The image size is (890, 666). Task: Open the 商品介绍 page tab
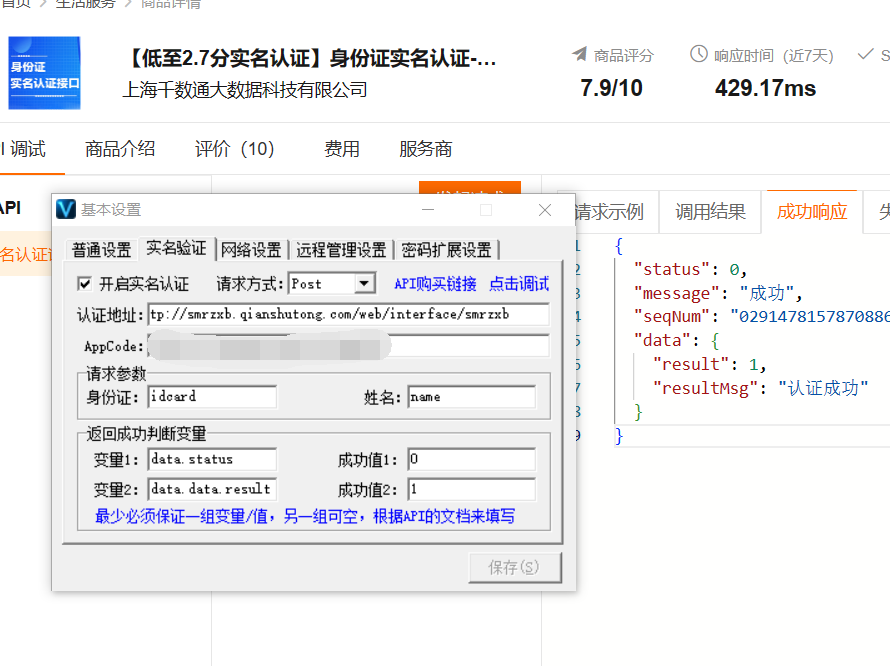point(120,149)
